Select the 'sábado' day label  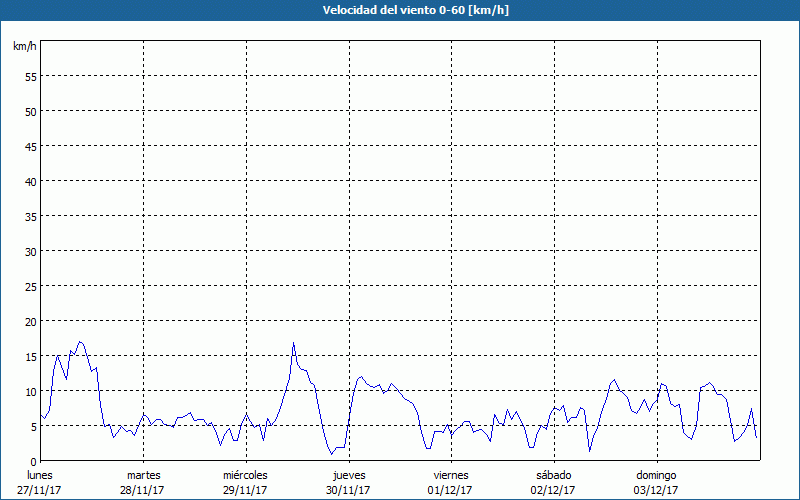point(554,474)
